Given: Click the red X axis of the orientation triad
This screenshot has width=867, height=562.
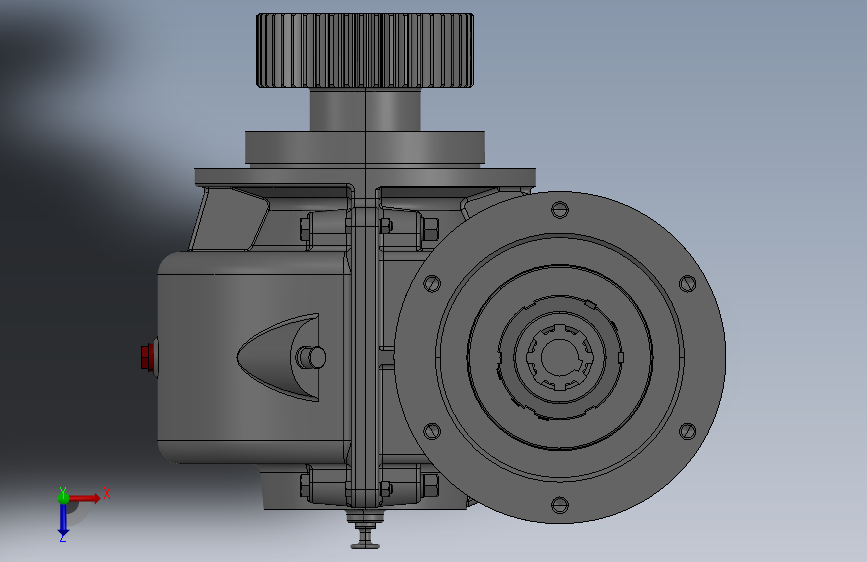Looking at the screenshot, I should (85, 498).
